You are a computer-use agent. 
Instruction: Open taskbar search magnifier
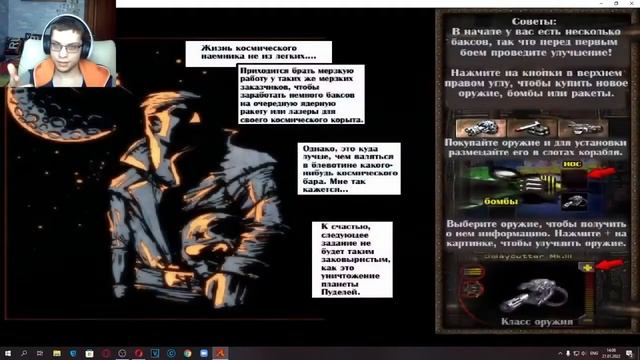24,353
